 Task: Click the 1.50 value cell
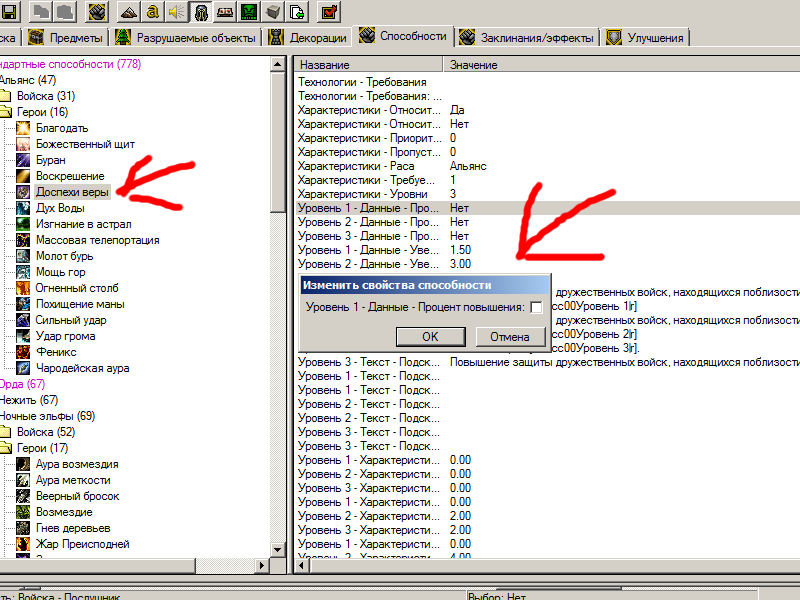pos(460,250)
